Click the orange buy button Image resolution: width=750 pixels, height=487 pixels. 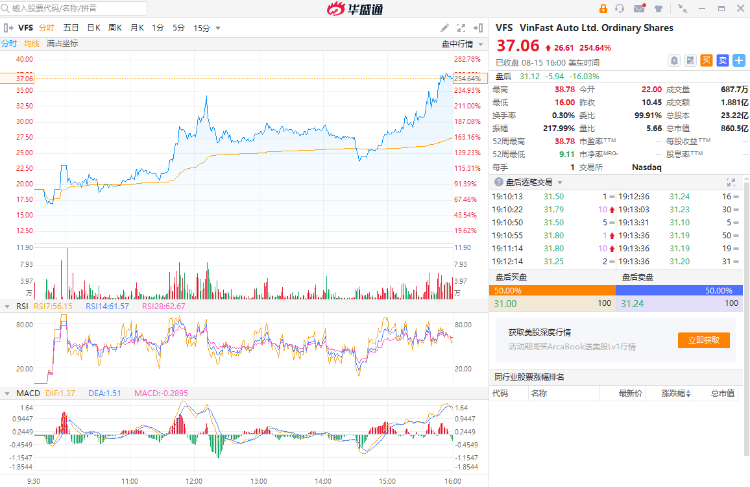[706, 60]
